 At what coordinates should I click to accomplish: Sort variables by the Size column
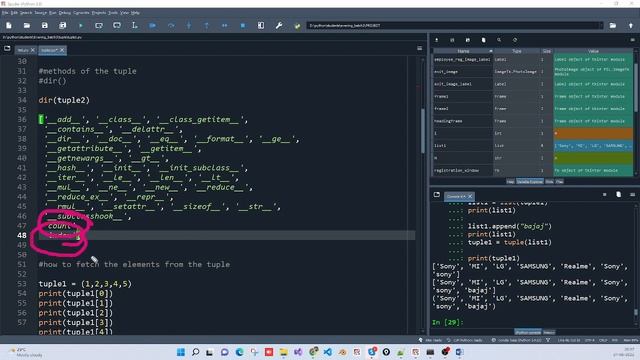point(547,51)
